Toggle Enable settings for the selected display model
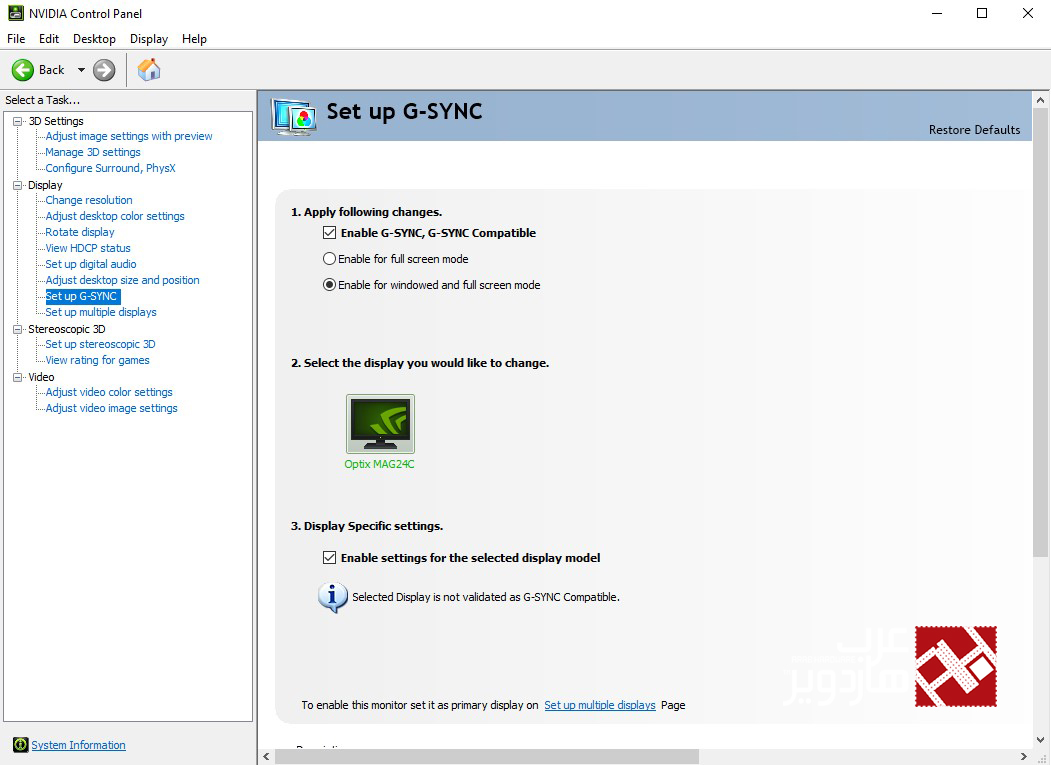 [x=329, y=558]
